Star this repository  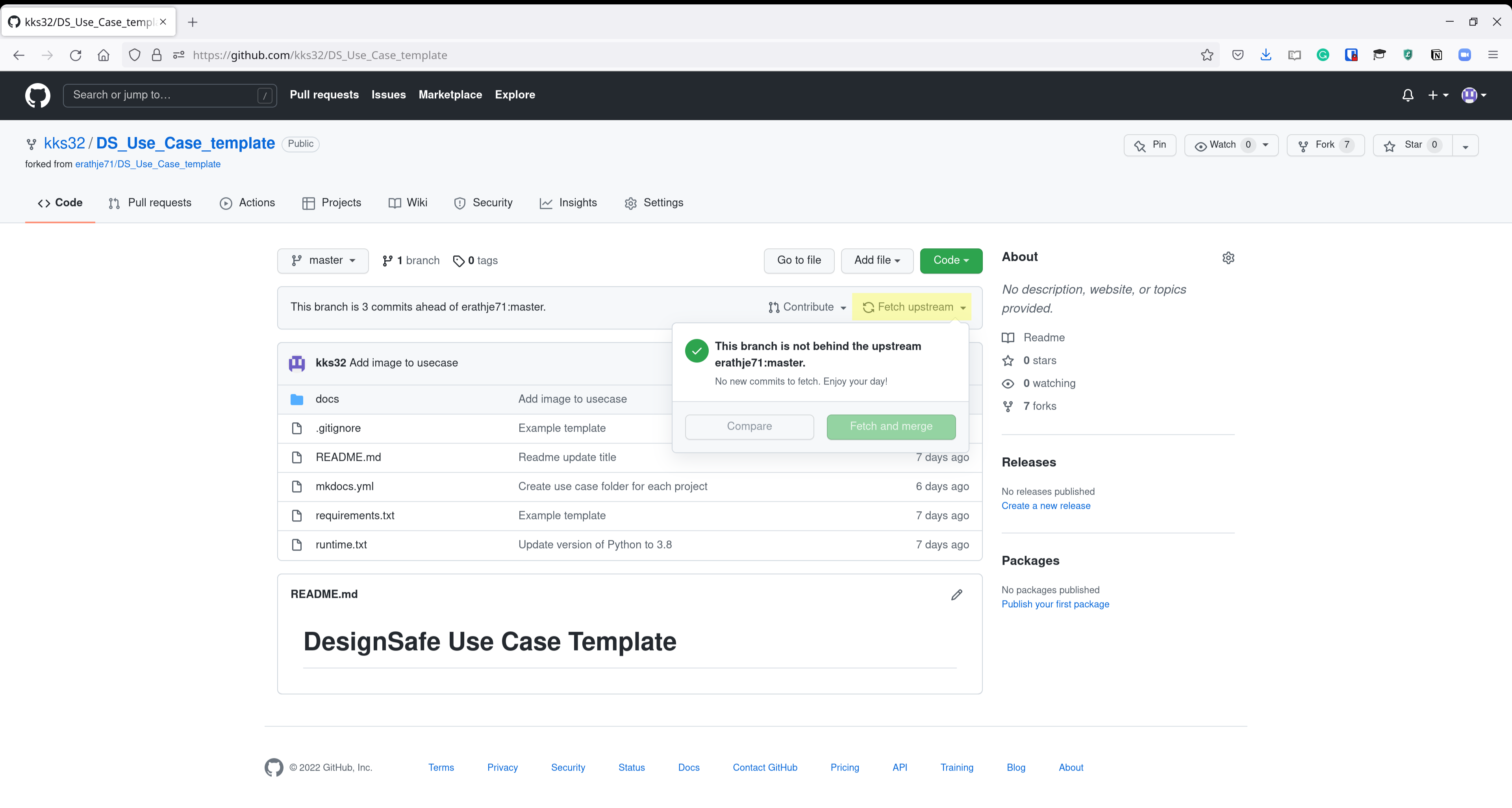coord(1412,145)
